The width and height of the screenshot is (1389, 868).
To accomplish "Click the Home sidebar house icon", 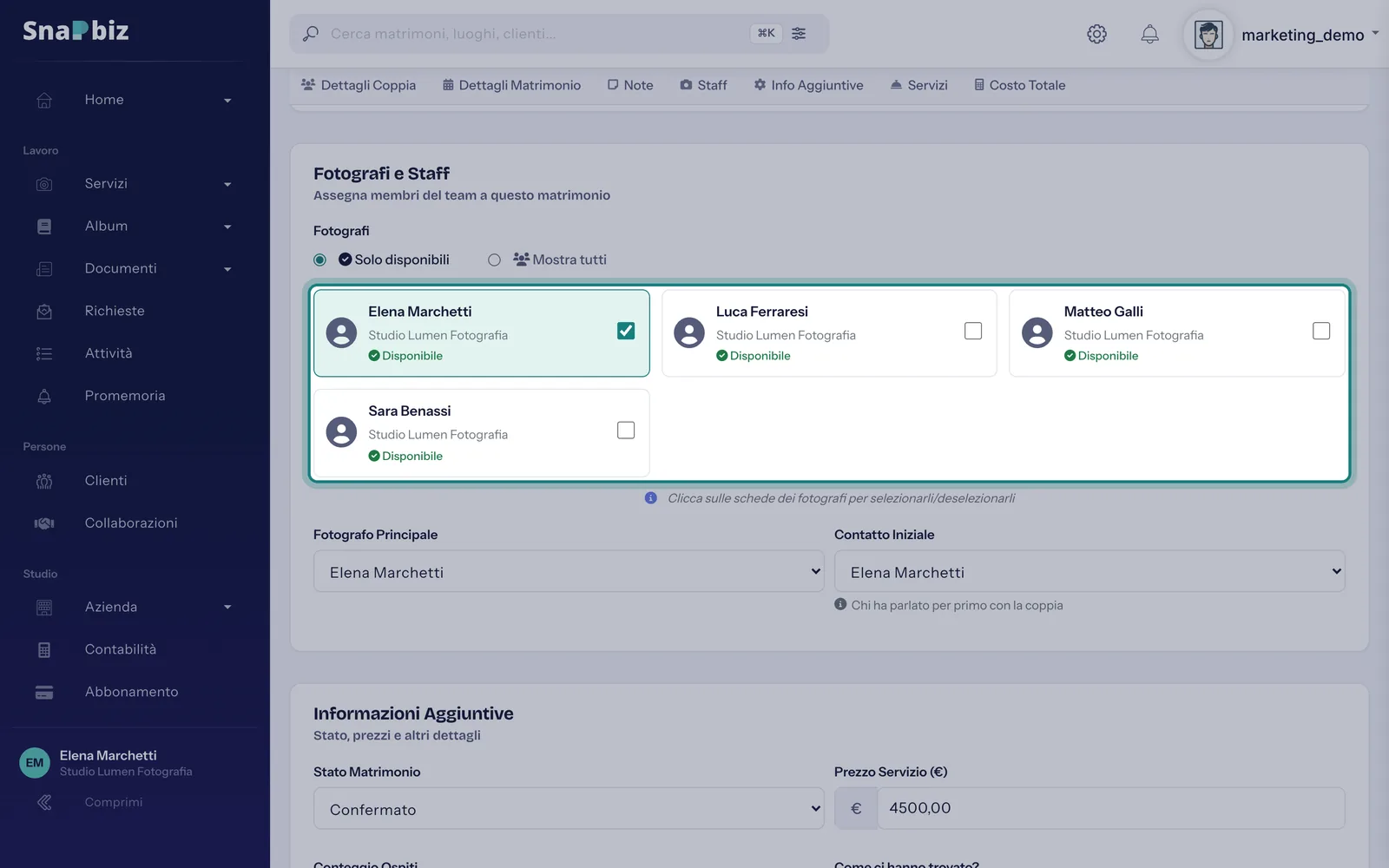I will tap(44, 100).
